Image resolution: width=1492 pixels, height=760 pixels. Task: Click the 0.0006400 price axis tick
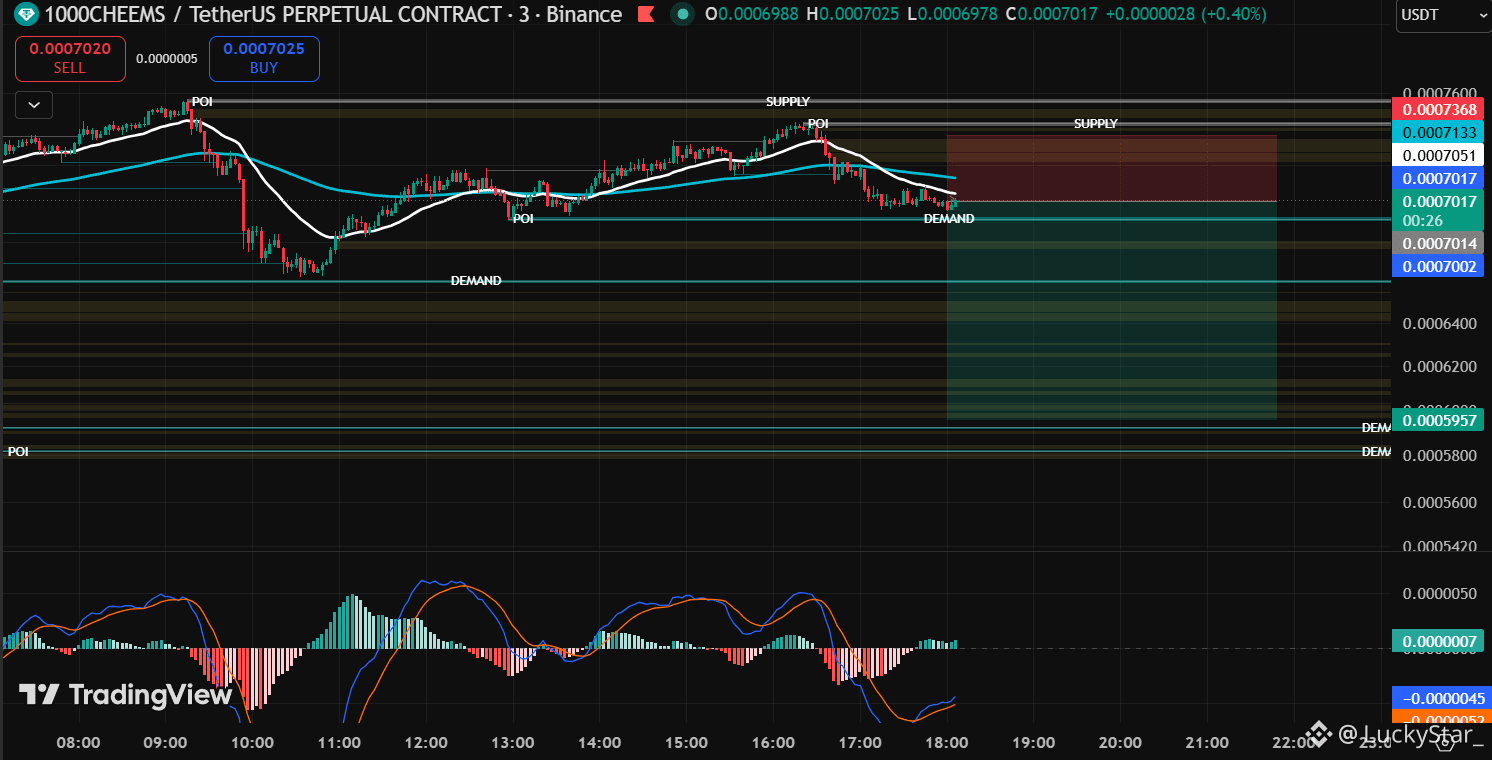tap(1439, 323)
